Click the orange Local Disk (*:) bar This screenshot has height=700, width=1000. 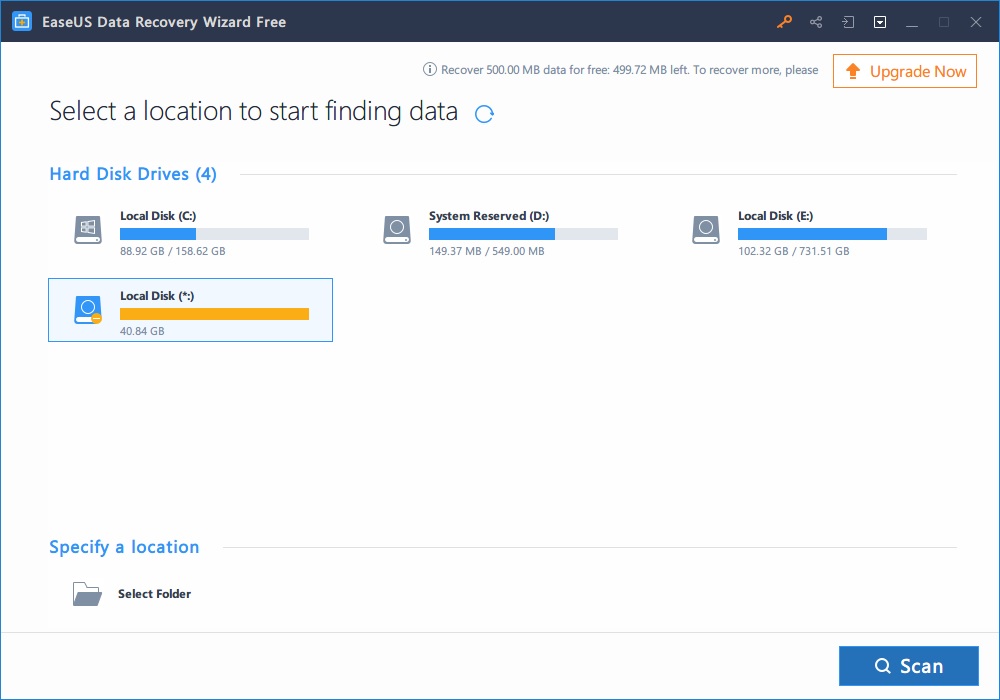(x=214, y=314)
